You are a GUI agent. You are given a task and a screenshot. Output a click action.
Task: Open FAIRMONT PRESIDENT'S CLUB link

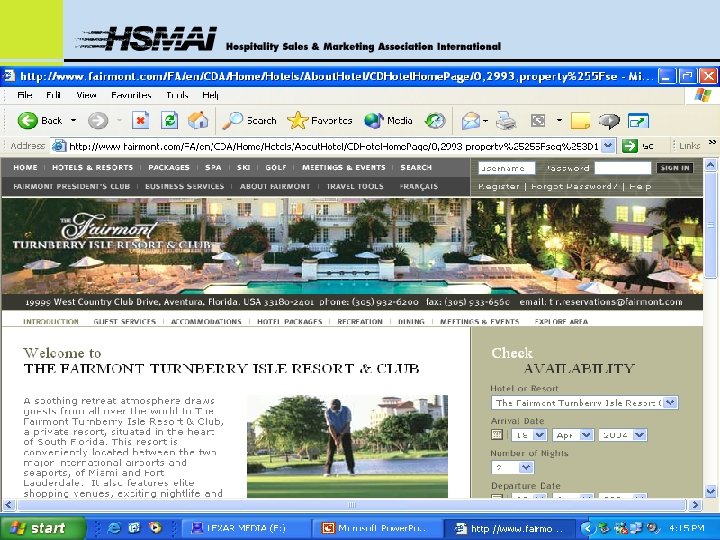click(x=72, y=186)
